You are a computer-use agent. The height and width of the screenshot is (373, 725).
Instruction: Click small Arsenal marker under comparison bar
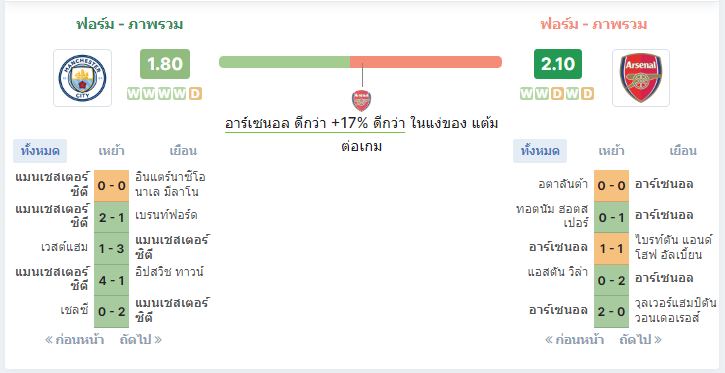361,101
